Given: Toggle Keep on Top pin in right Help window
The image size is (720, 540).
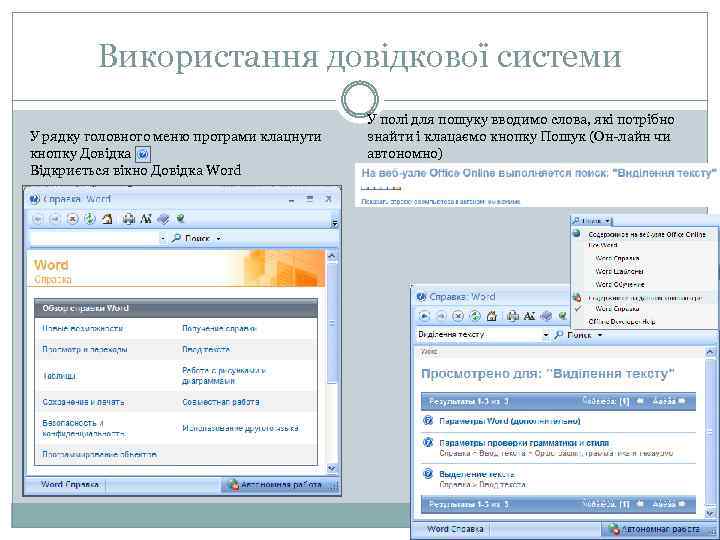Looking at the screenshot, I should (x=563, y=315).
